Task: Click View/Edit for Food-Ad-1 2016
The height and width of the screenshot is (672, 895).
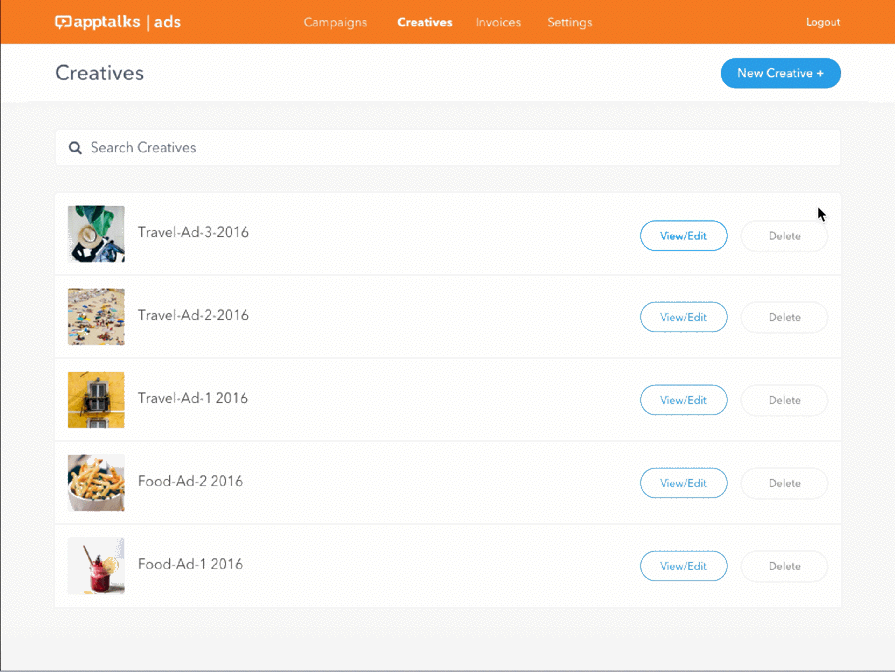Action: point(683,565)
